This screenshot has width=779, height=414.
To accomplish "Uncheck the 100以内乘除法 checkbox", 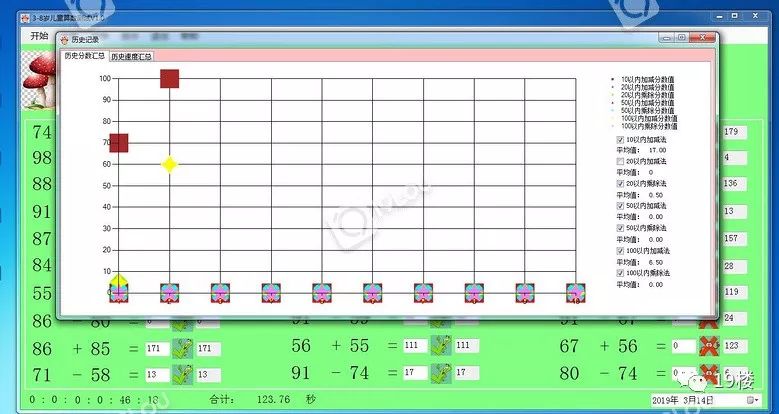I will click(620, 273).
